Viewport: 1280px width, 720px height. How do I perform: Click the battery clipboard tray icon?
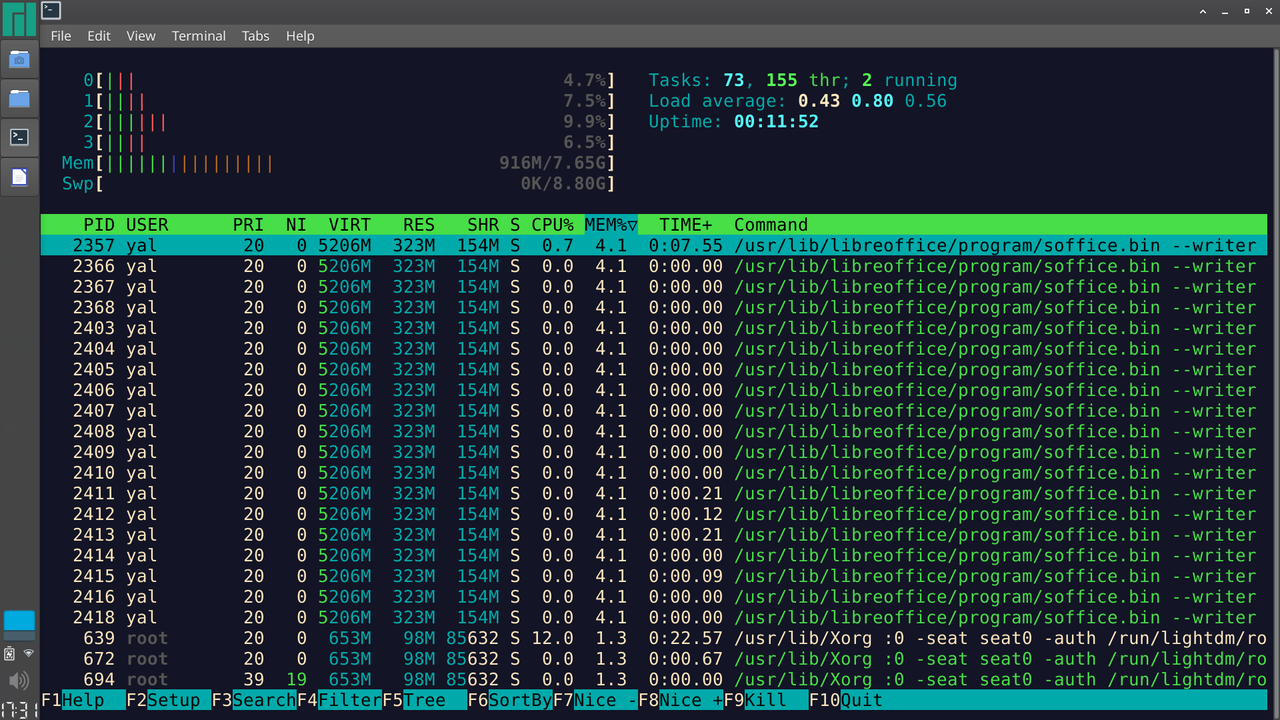9,653
